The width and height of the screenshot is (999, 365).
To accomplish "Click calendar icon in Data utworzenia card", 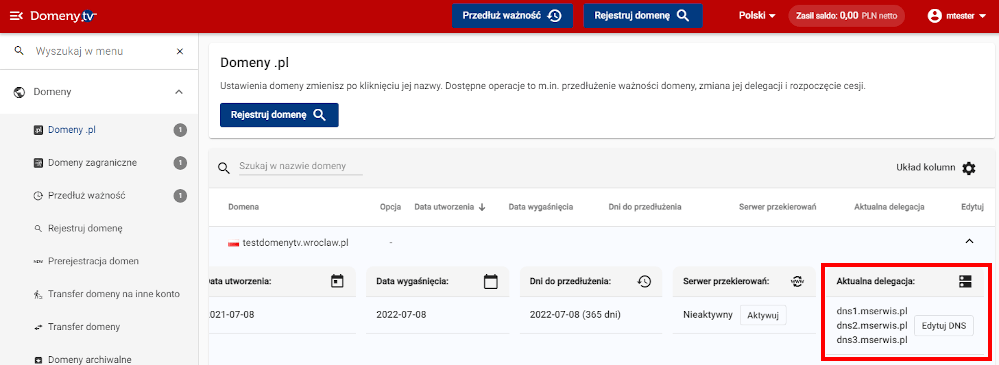I will point(337,281).
